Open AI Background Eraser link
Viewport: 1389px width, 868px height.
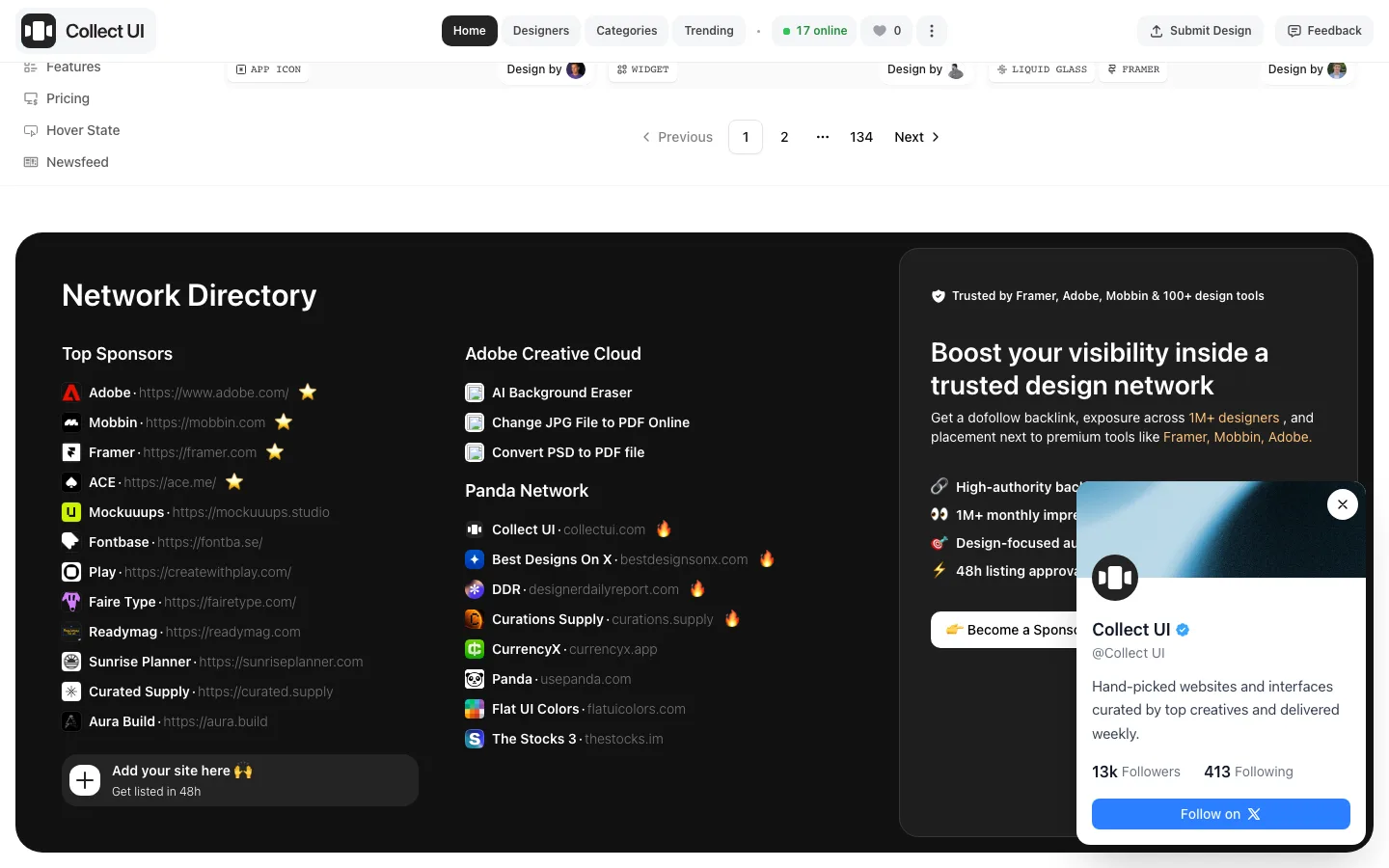coord(549,393)
